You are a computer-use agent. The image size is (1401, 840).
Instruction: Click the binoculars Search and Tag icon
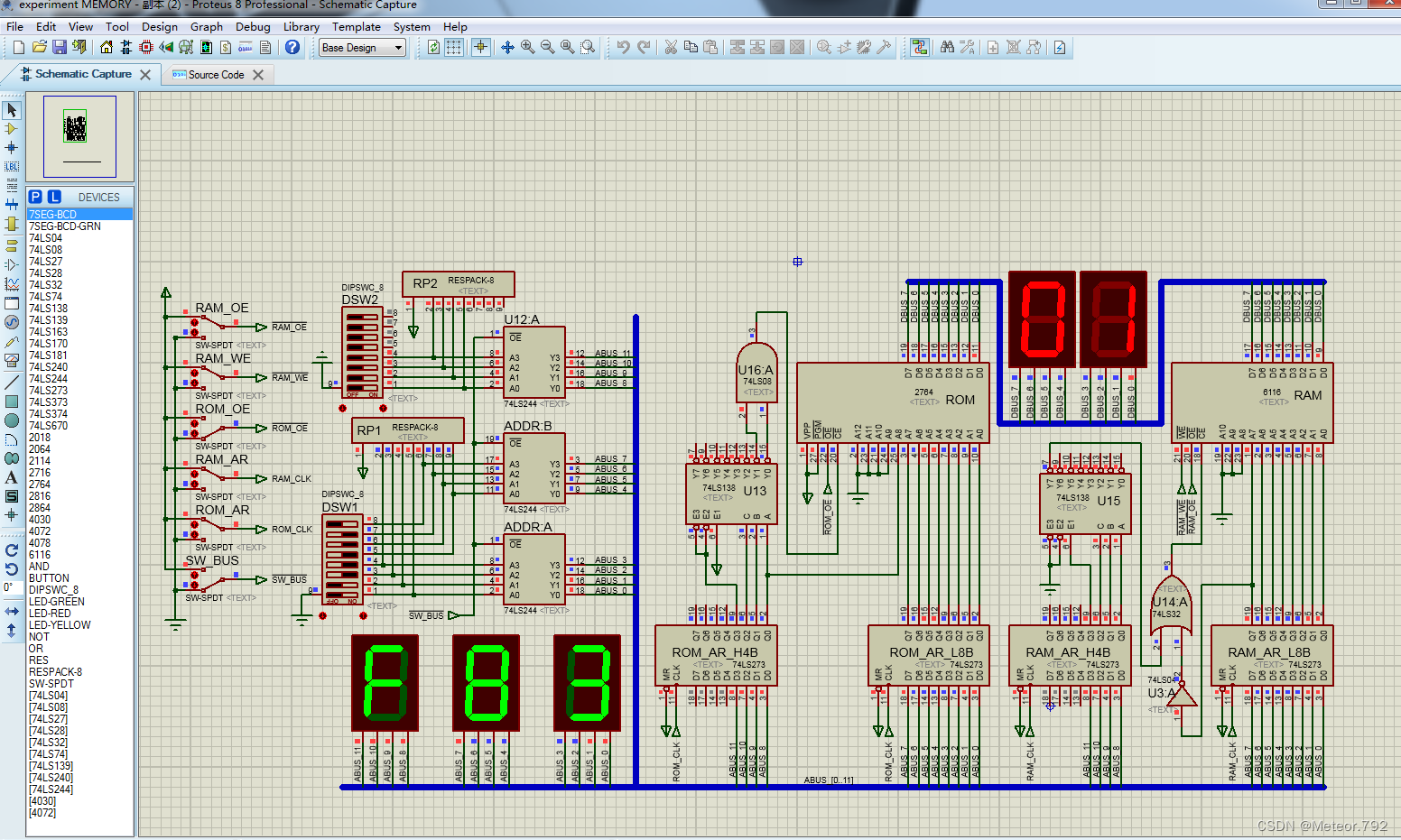coord(947,47)
